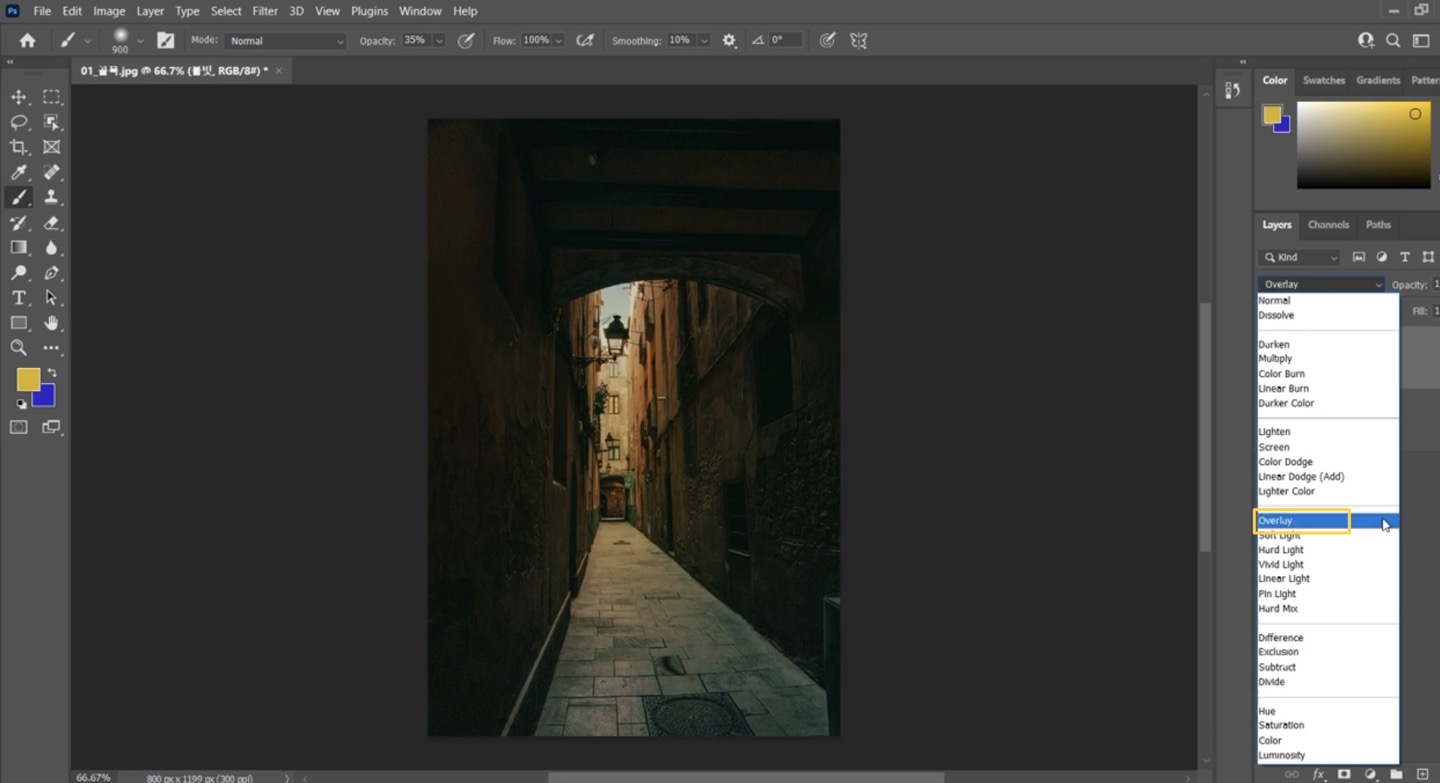Image resolution: width=1440 pixels, height=783 pixels.
Task: Open the History panel icon
Action: (x=1232, y=90)
